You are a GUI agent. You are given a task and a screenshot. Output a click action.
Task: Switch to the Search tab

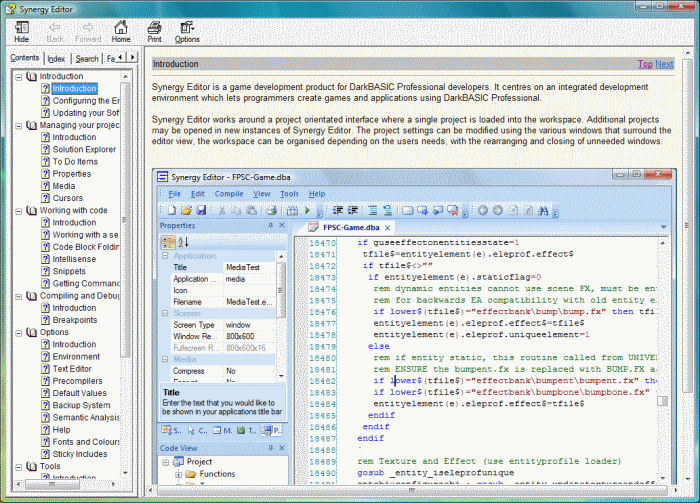pos(87,59)
